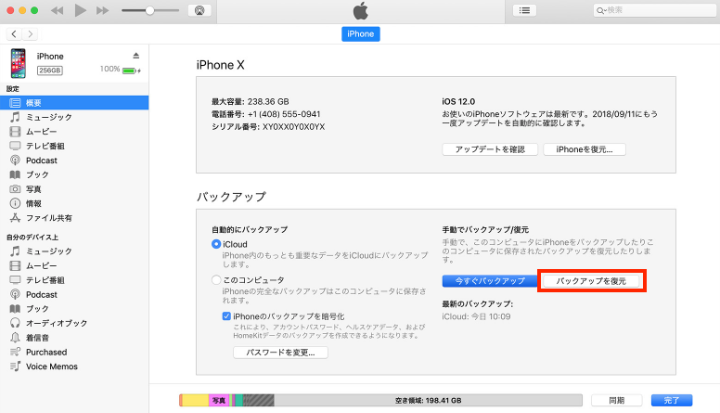The image size is (720, 413).
Task: Click the バックアップを復元 button
Action: tap(591, 281)
